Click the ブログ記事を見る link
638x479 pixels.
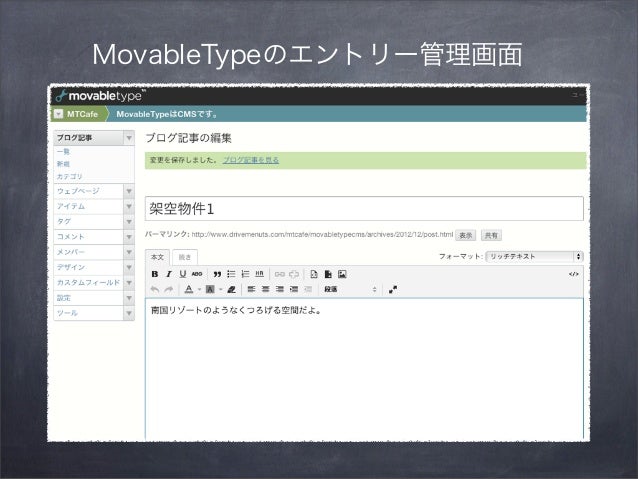(x=251, y=160)
